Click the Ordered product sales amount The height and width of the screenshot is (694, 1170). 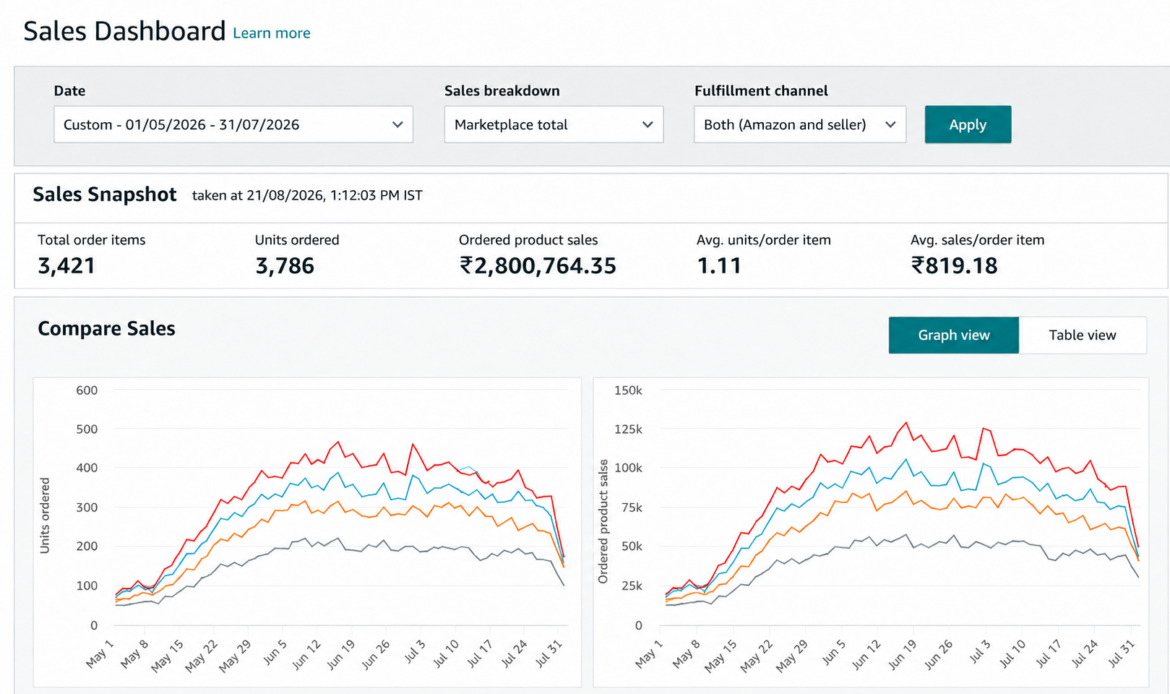tap(537, 266)
